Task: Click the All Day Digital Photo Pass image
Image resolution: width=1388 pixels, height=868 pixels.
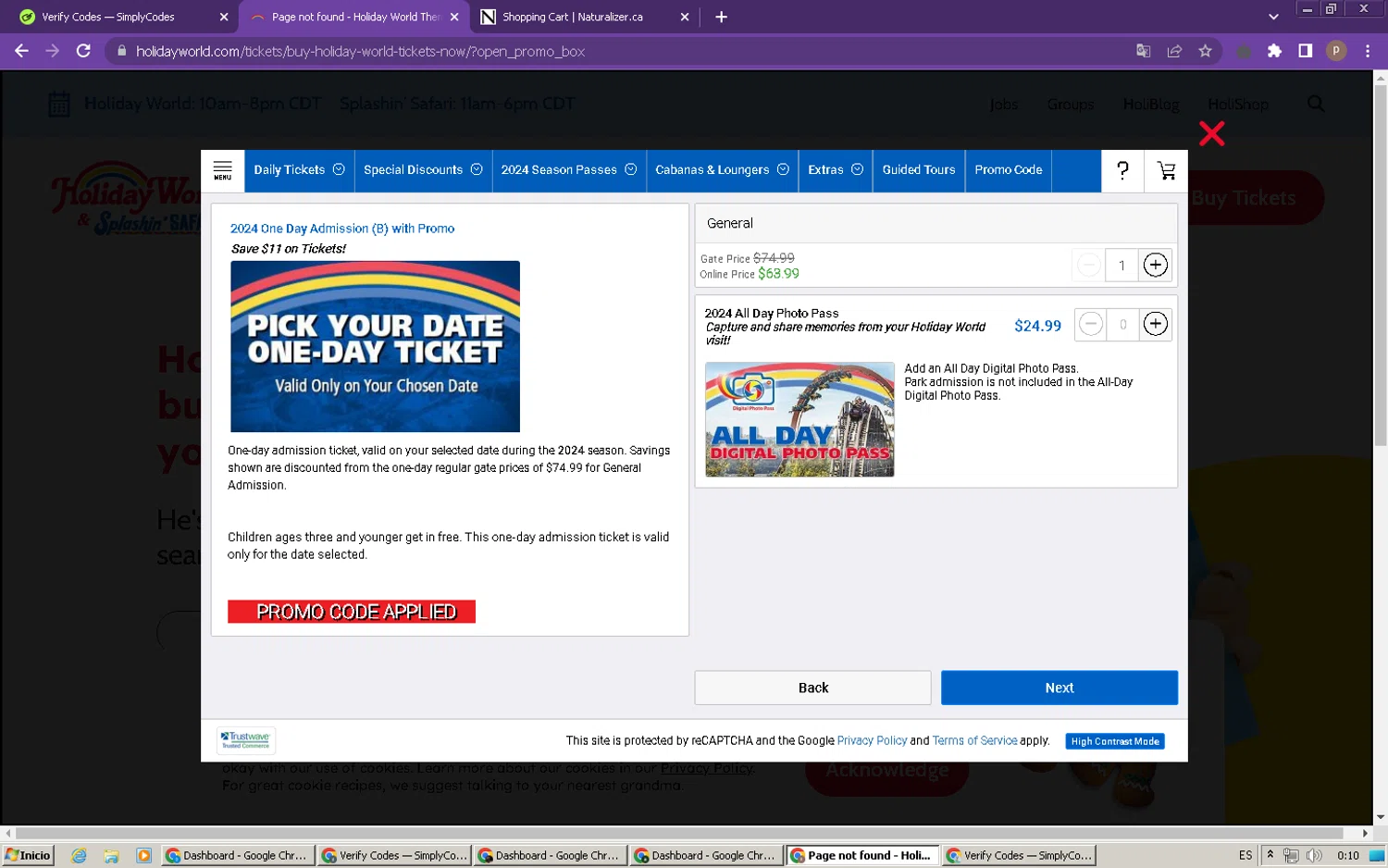Action: (x=799, y=419)
